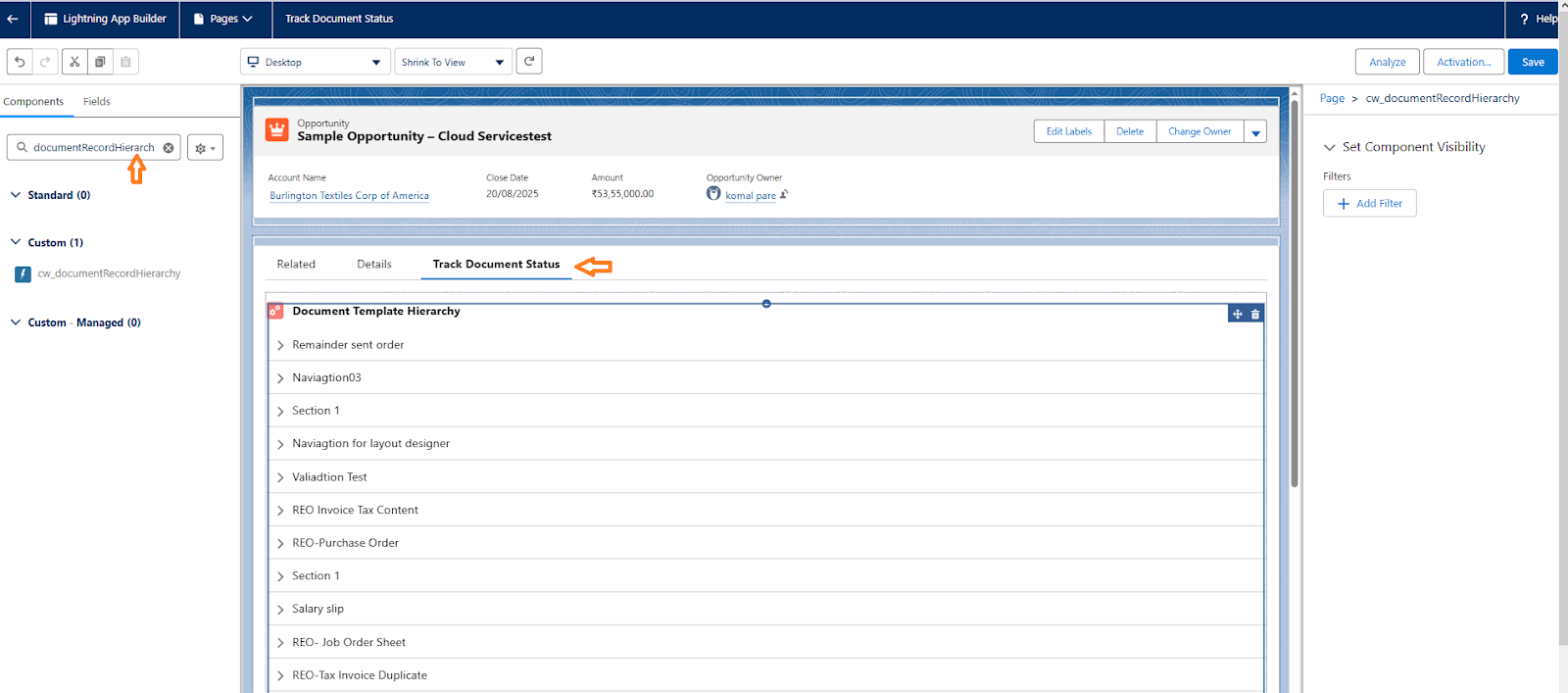Open the Pages menu
1568x693 pixels.
click(225, 19)
